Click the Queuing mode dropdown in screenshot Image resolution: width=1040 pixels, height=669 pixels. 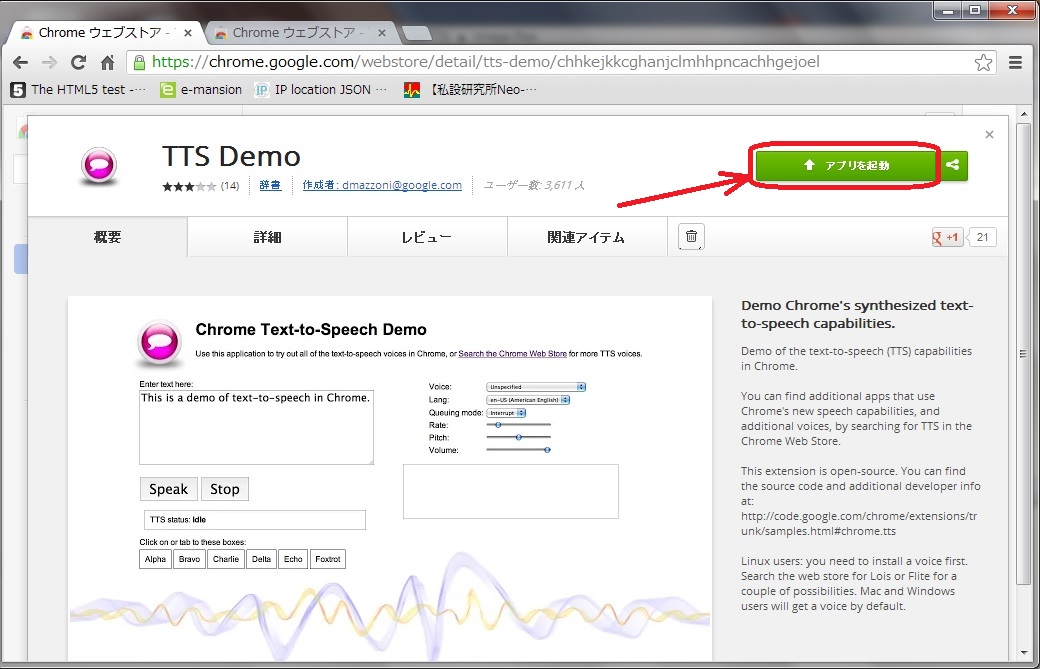coord(506,412)
